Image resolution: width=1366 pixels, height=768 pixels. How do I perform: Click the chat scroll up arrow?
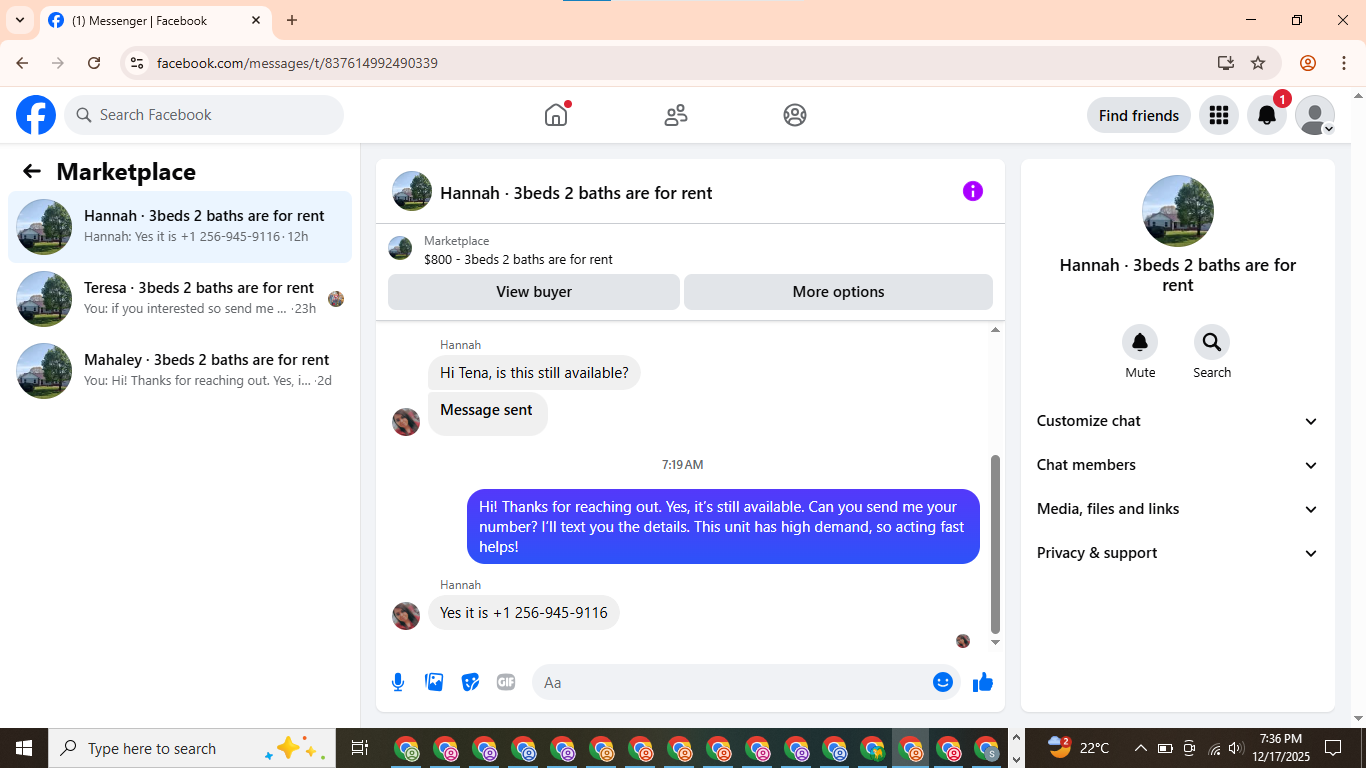click(x=995, y=330)
